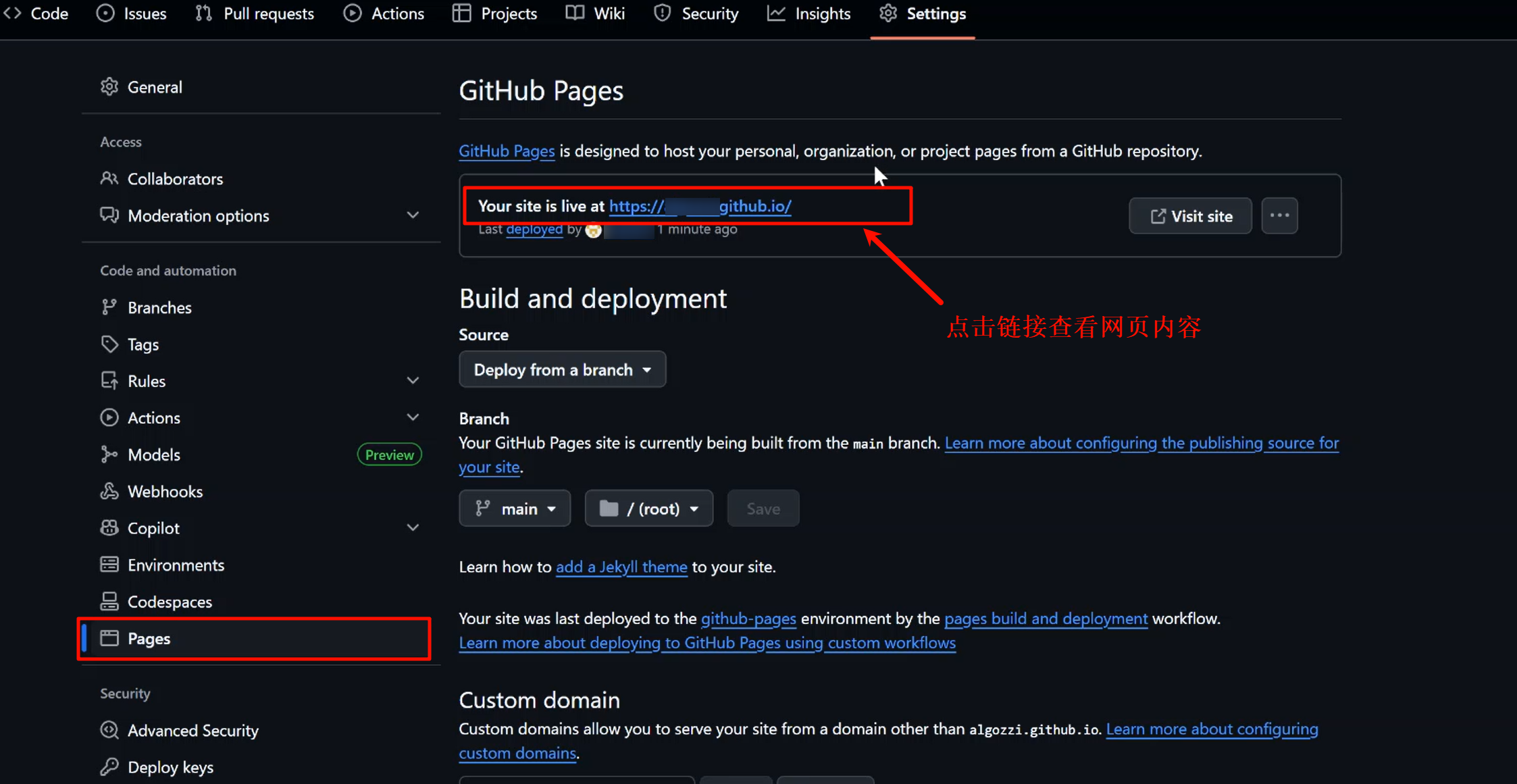Viewport: 1517px width, 784px height.
Task: Open the Code tab
Action: (35, 14)
